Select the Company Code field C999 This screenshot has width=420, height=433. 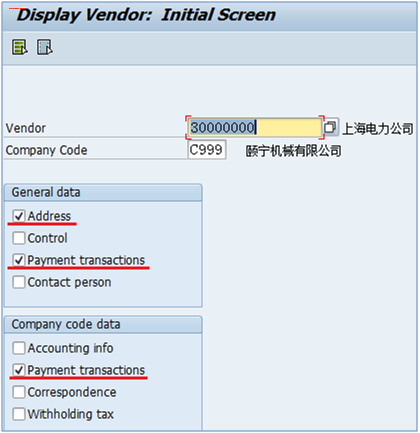click(207, 150)
